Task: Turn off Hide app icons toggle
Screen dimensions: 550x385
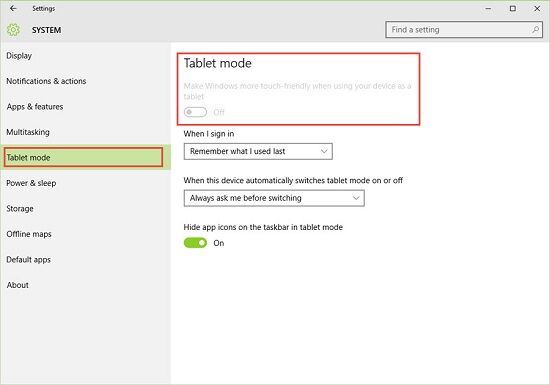Action: (x=195, y=243)
